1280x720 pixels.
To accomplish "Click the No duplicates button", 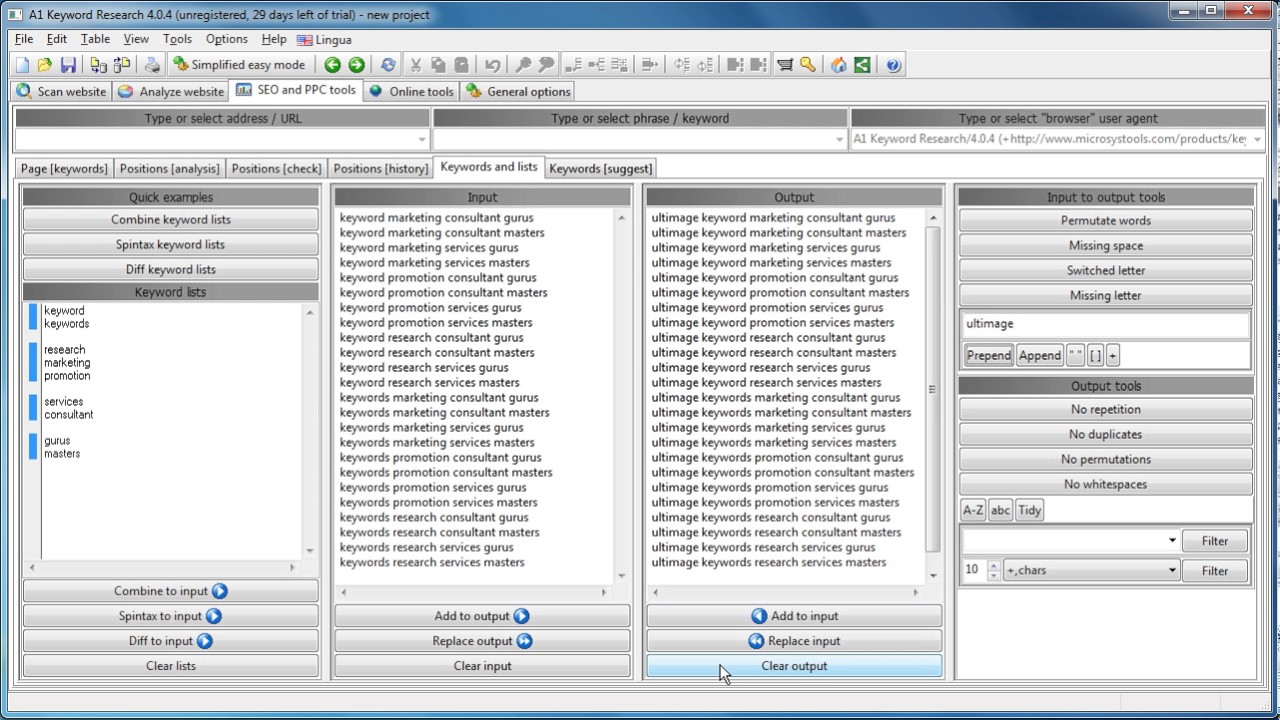I will pyautogui.click(x=1106, y=434).
